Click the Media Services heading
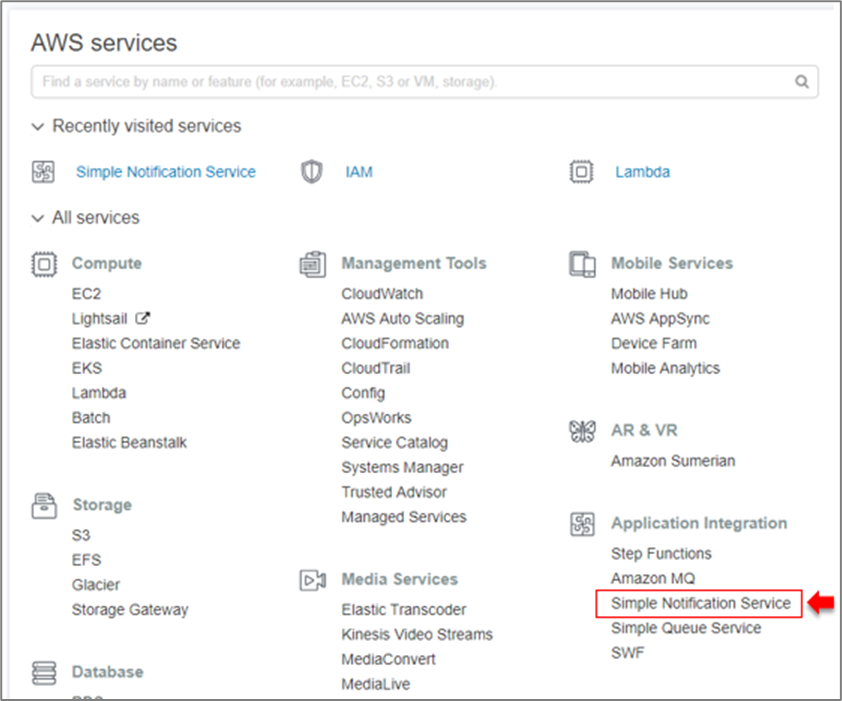842x701 pixels. 400,579
